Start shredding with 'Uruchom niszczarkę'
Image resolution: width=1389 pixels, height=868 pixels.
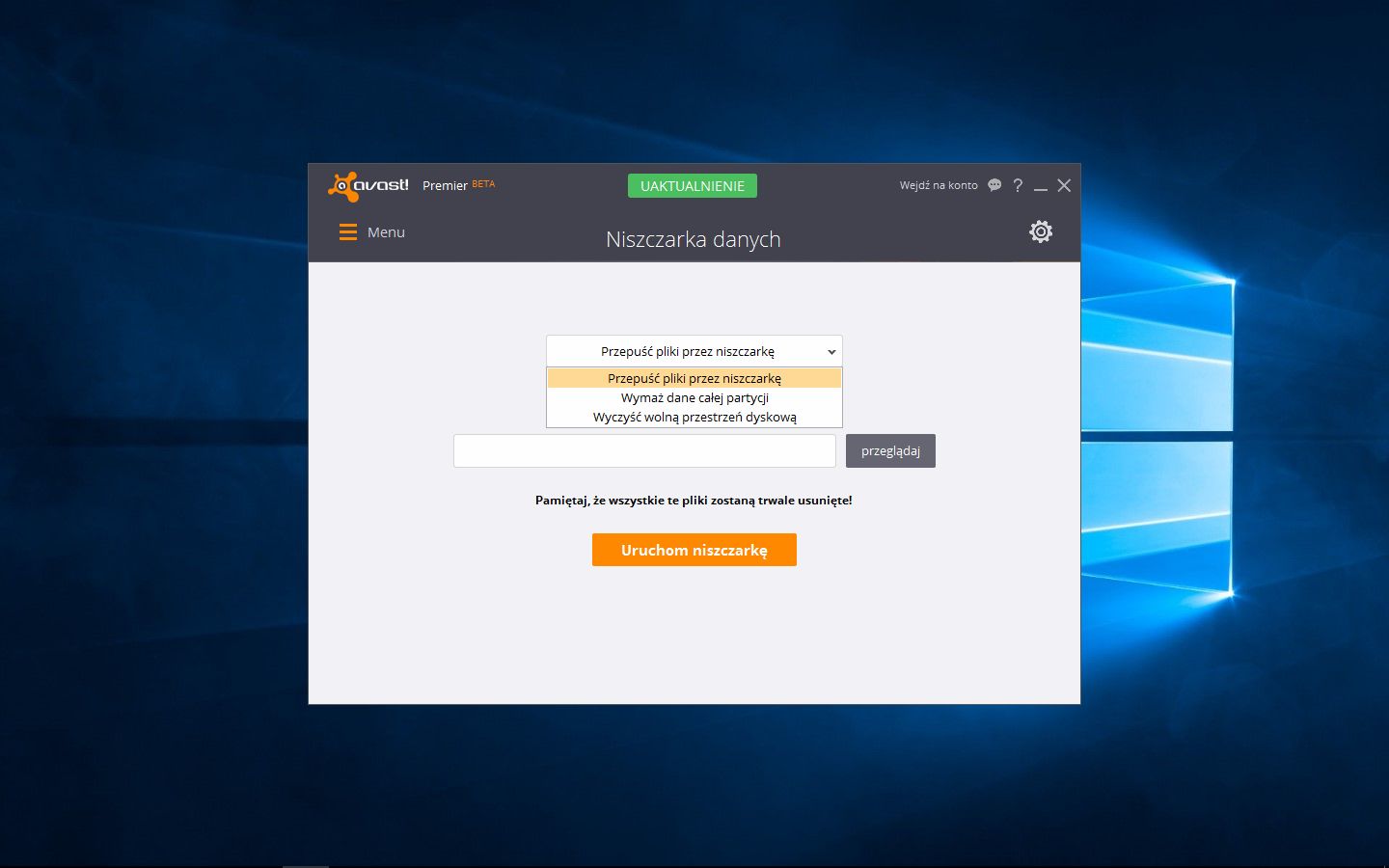point(694,550)
